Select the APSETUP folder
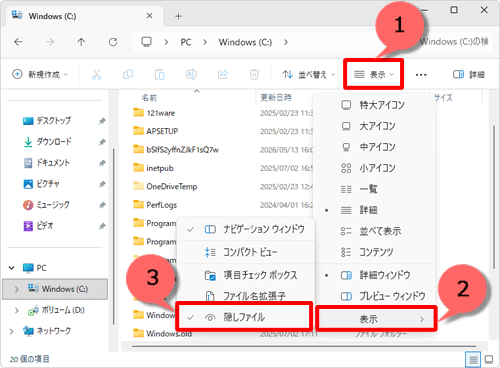This screenshot has width=500, height=368. (156, 131)
